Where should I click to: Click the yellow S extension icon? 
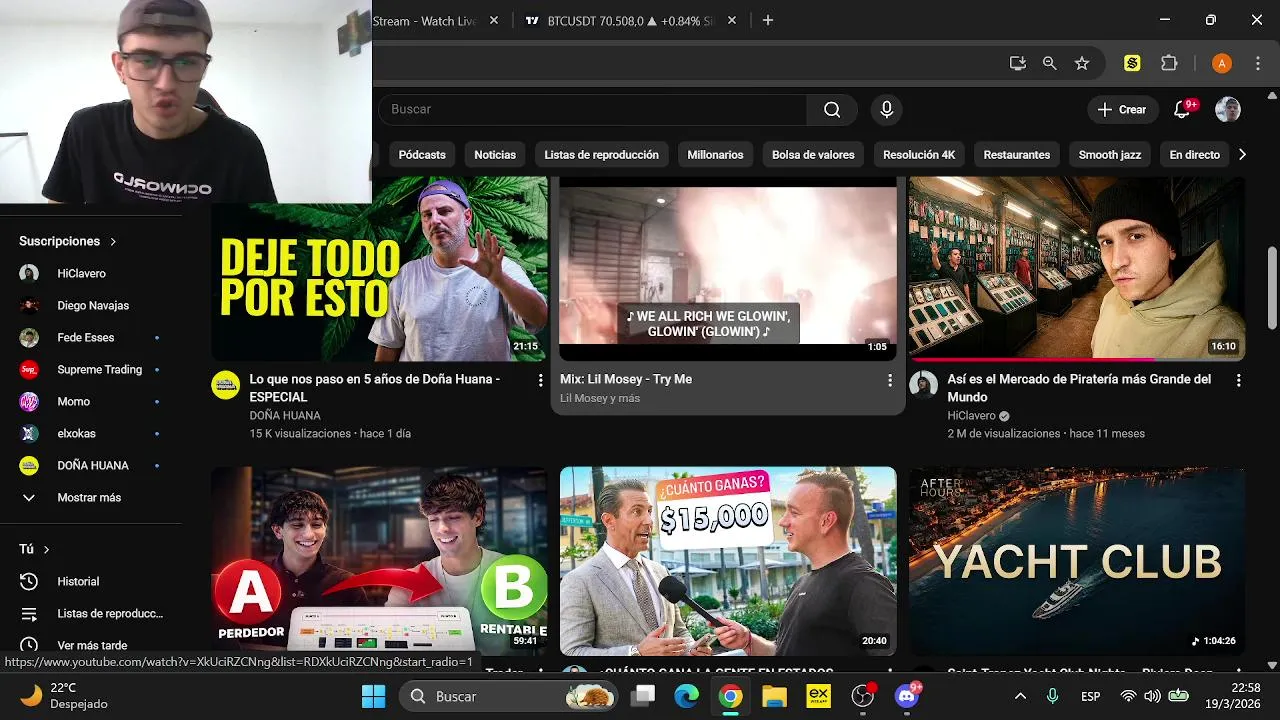(1132, 63)
